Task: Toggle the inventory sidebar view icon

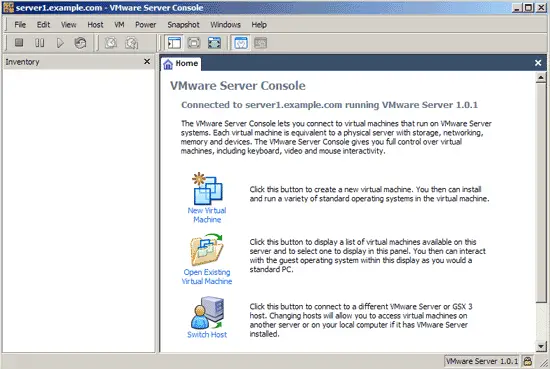Action: point(174,43)
